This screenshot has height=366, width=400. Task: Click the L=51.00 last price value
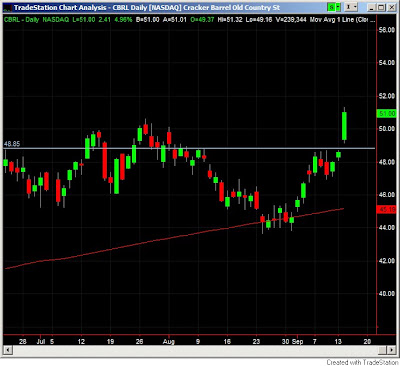coord(83,20)
